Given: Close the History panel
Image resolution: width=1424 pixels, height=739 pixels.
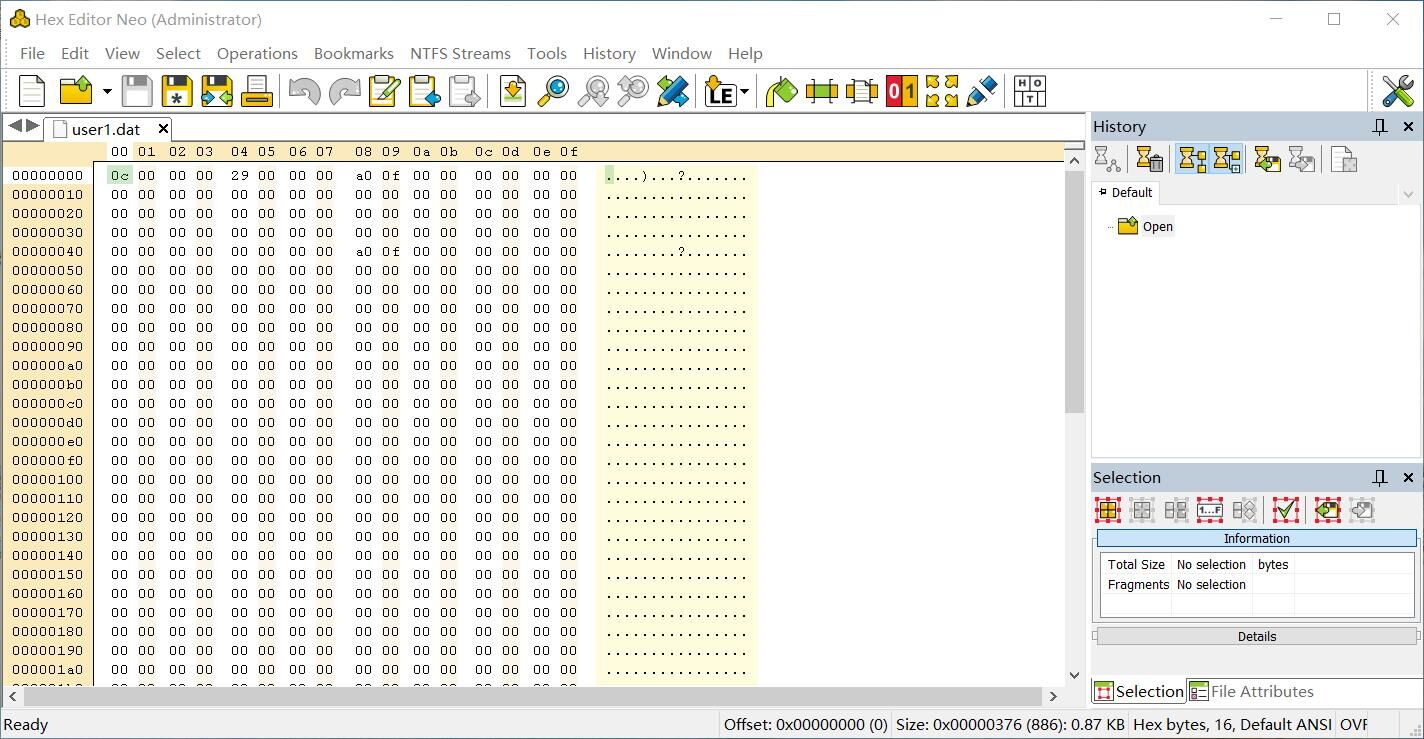Looking at the screenshot, I should [x=1408, y=126].
